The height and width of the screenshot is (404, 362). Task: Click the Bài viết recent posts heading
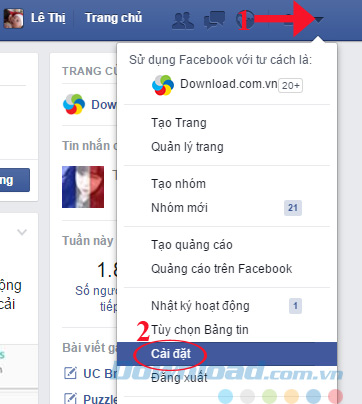pos(89,348)
